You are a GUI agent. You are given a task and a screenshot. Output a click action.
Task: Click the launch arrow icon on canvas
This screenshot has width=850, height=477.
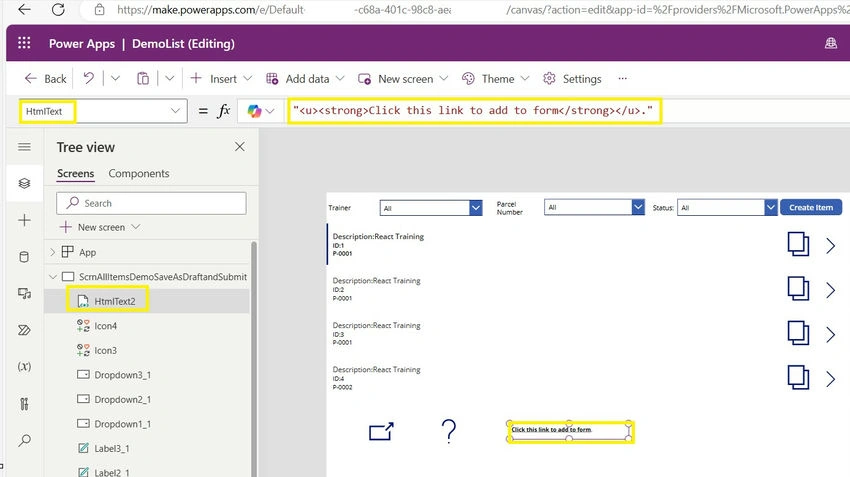tap(381, 431)
